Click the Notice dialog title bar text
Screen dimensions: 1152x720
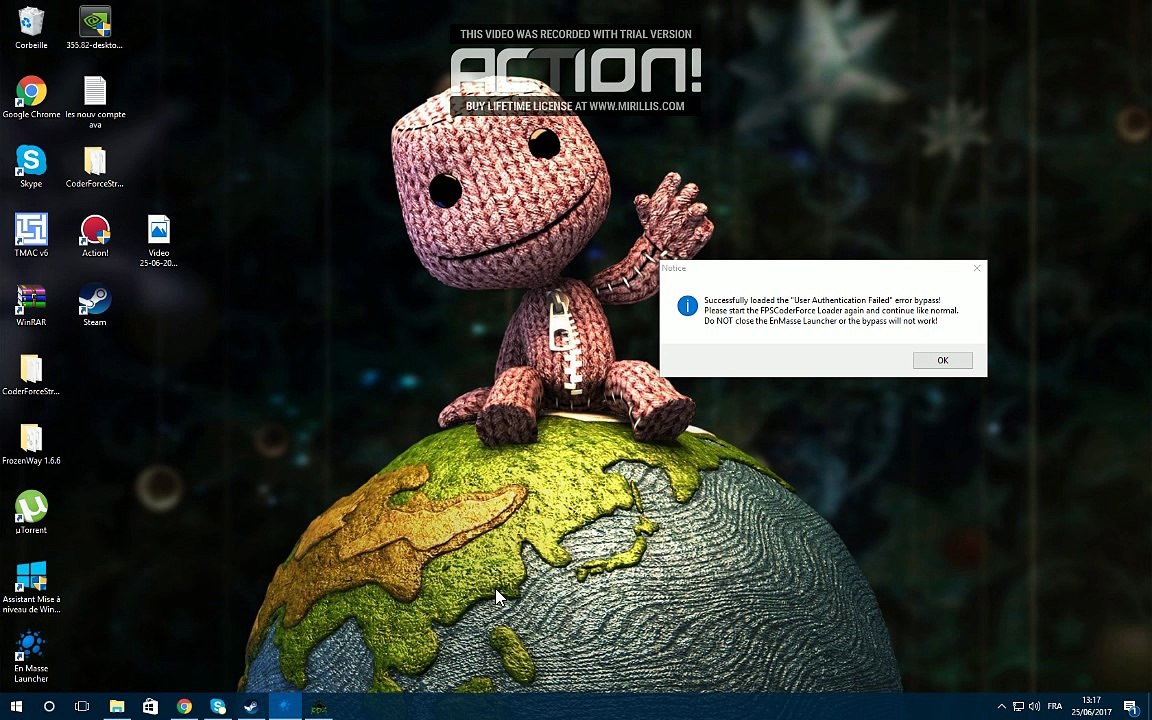(x=674, y=268)
